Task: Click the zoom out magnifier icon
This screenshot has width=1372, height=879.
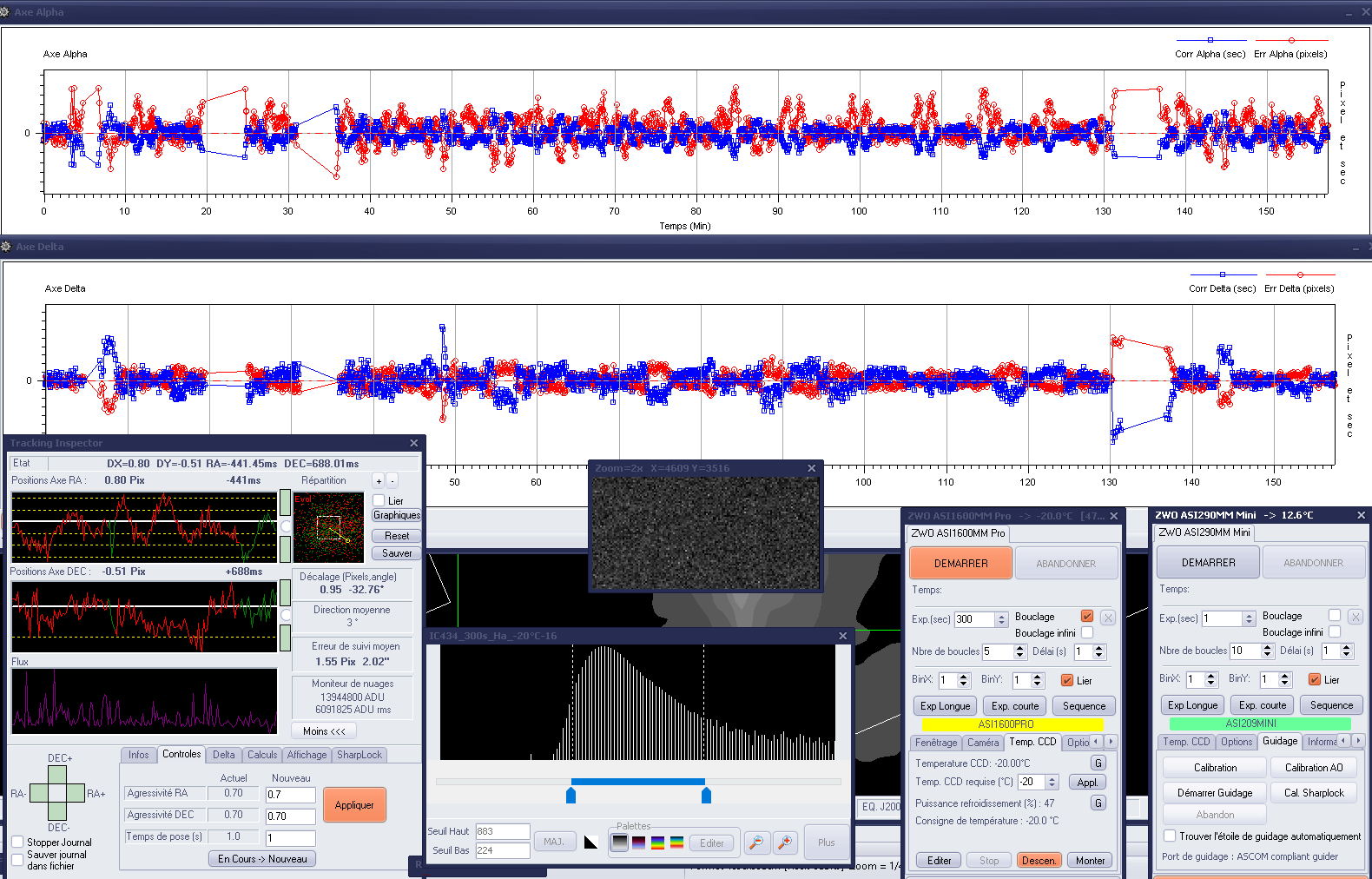Action: (756, 843)
